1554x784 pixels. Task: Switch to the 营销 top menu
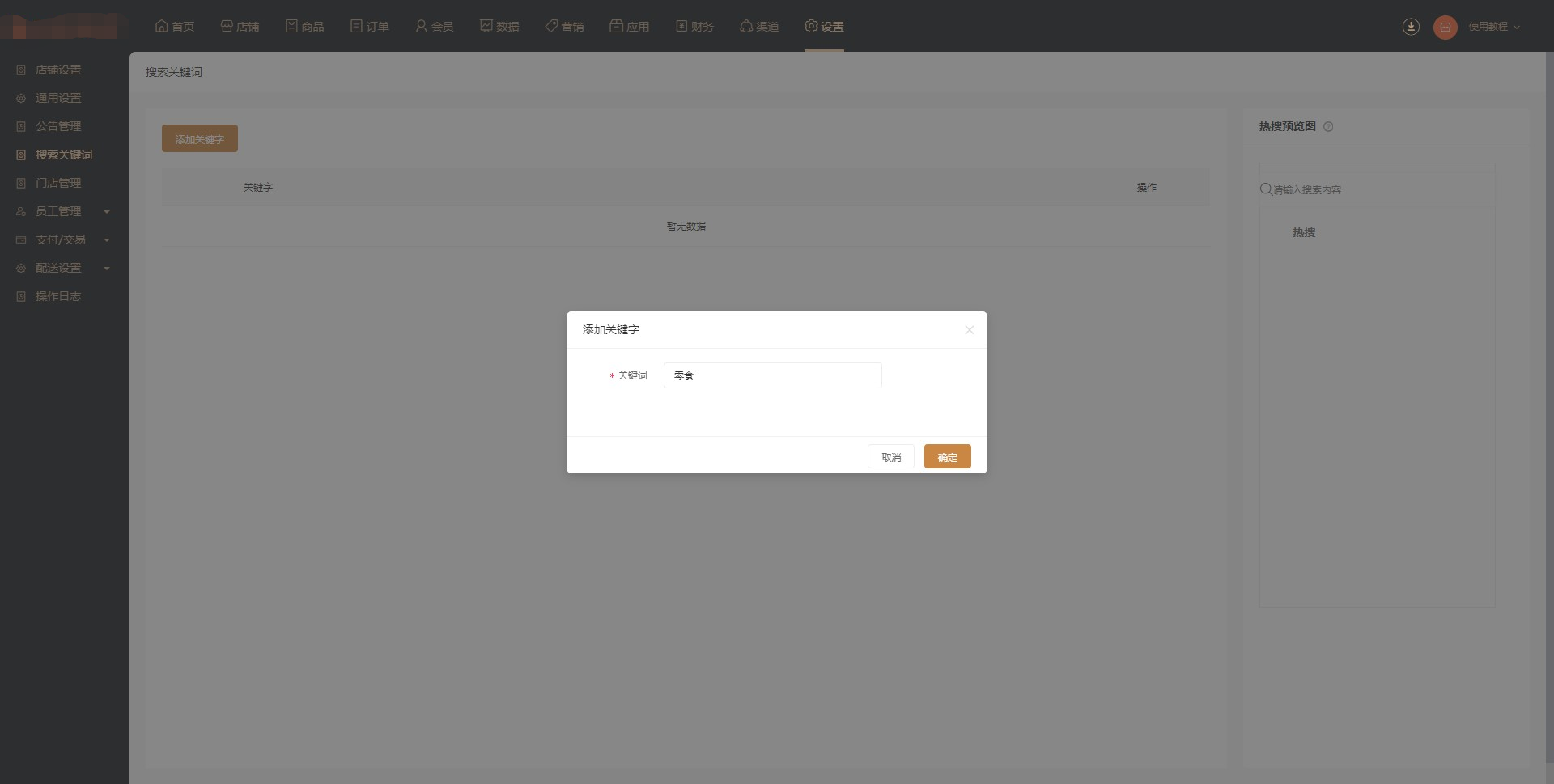pos(564,27)
